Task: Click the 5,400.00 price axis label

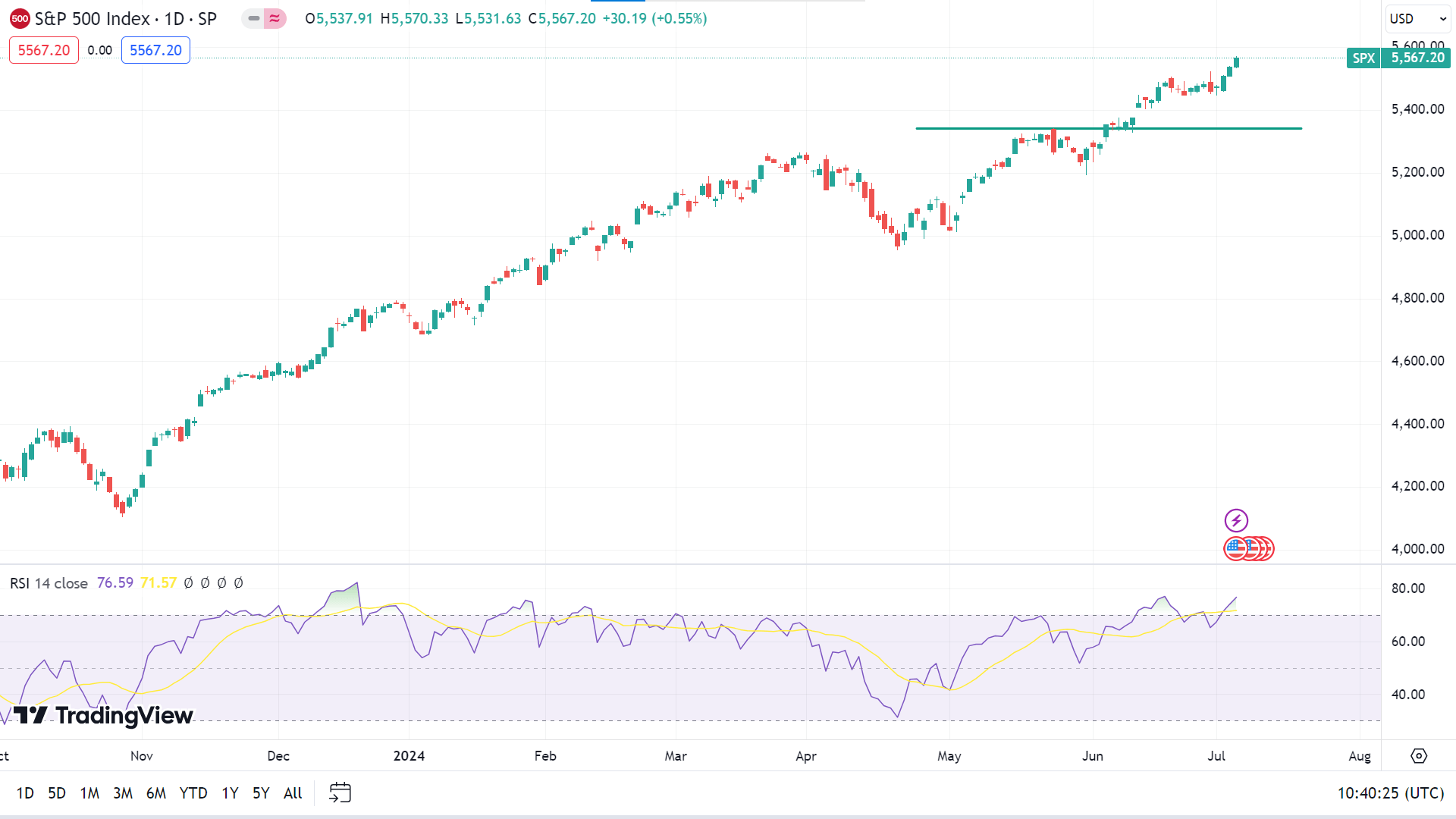Action: pyautogui.click(x=1417, y=109)
